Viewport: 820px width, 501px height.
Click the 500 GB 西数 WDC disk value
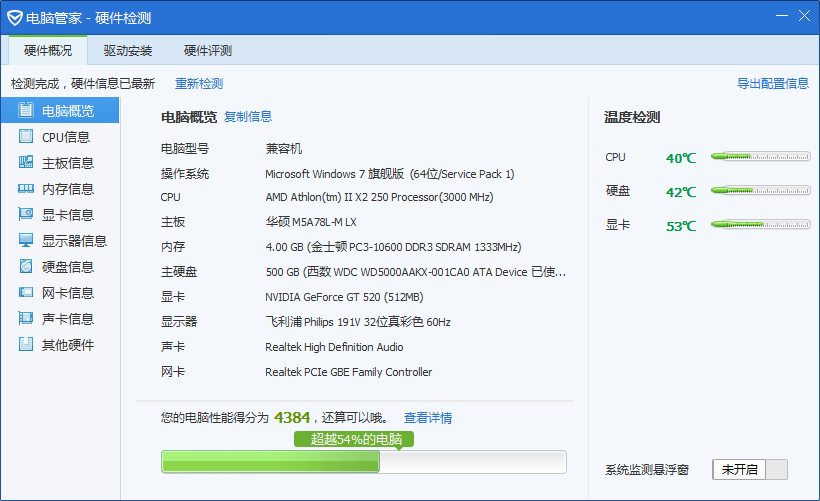416,272
